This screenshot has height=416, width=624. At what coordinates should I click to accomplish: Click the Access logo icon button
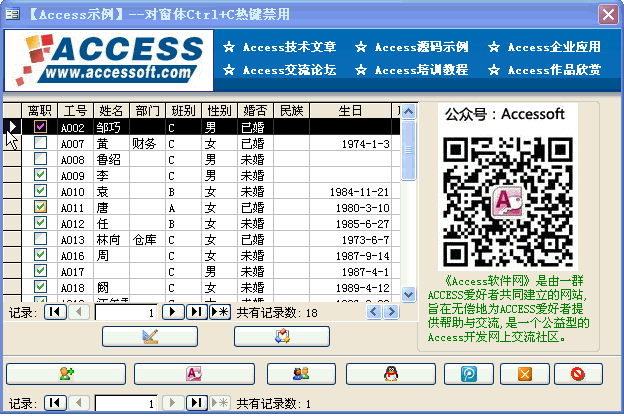tap(194, 374)
